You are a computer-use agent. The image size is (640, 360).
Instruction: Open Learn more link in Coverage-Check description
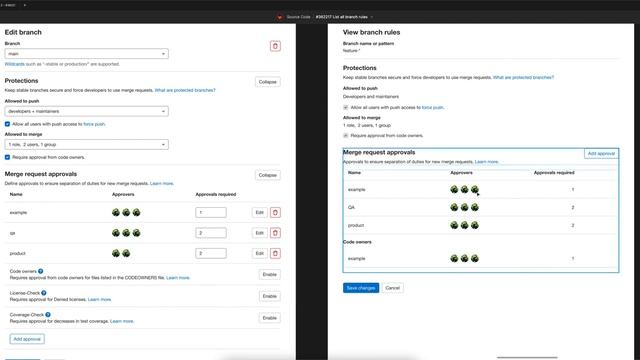tap(122, 321)
